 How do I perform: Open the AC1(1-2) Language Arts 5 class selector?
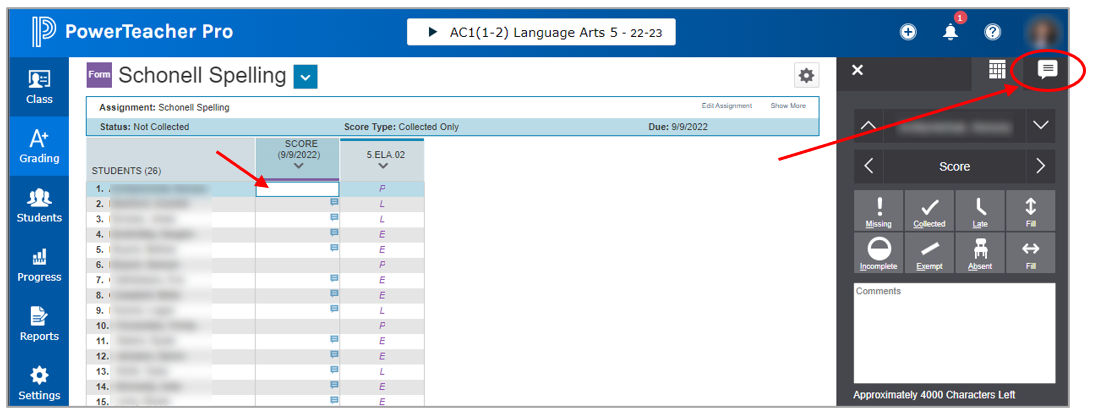[x=541, y=32]
